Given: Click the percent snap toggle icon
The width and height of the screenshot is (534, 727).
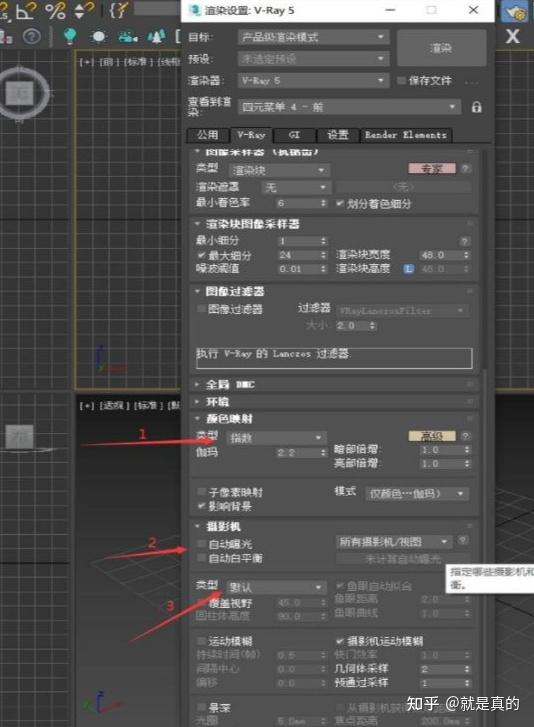Looking at the screenshot, I should point(55,9).
